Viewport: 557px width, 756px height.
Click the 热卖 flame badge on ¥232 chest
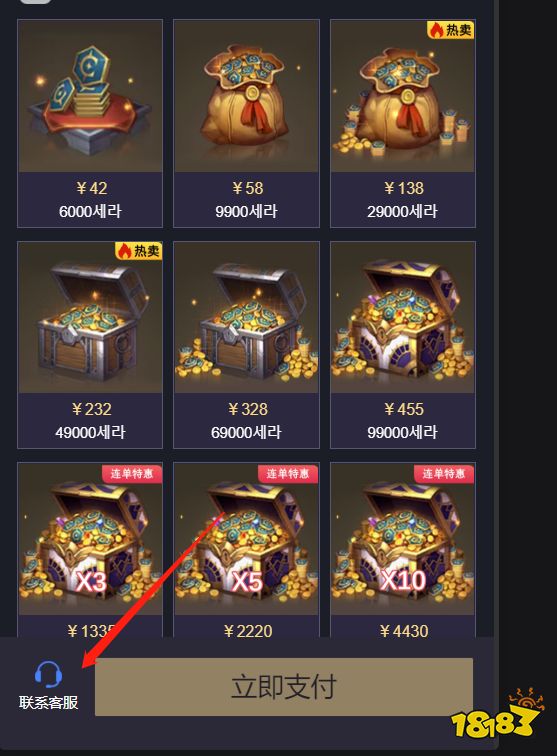[x=138, y=251]
